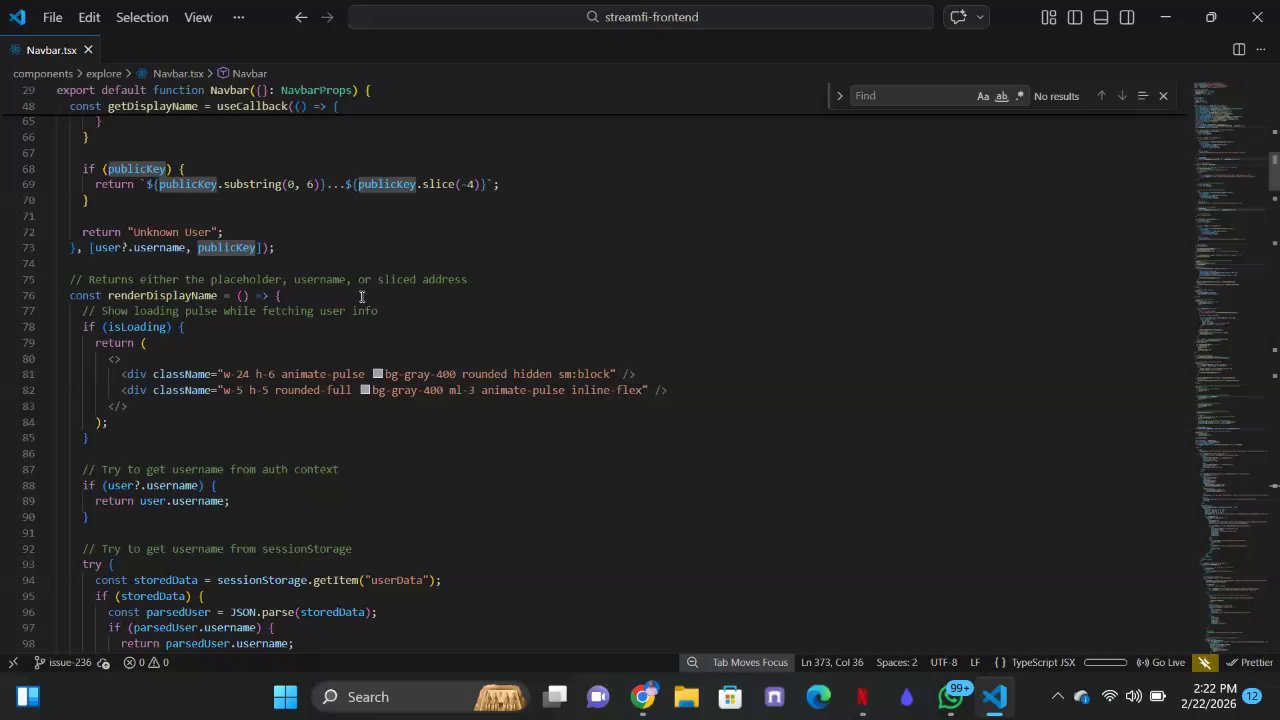The height and width of the screenshot is (720, 1280).
Task: Open the Selection menu
Action: pos(142,17)
